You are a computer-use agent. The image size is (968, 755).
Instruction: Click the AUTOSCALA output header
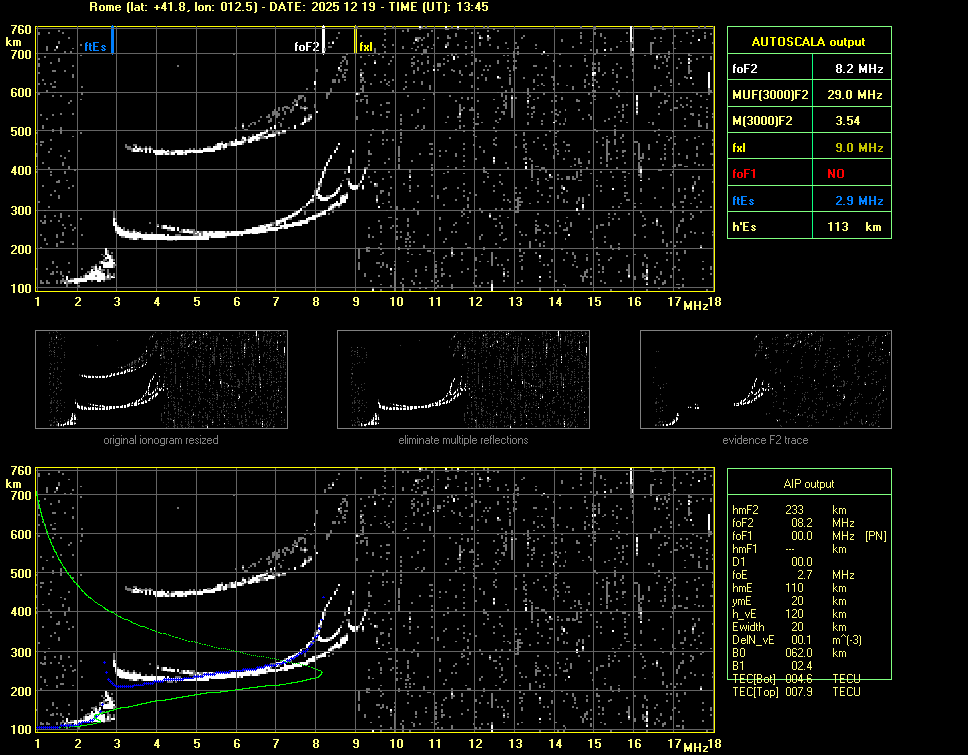(808, 42)
